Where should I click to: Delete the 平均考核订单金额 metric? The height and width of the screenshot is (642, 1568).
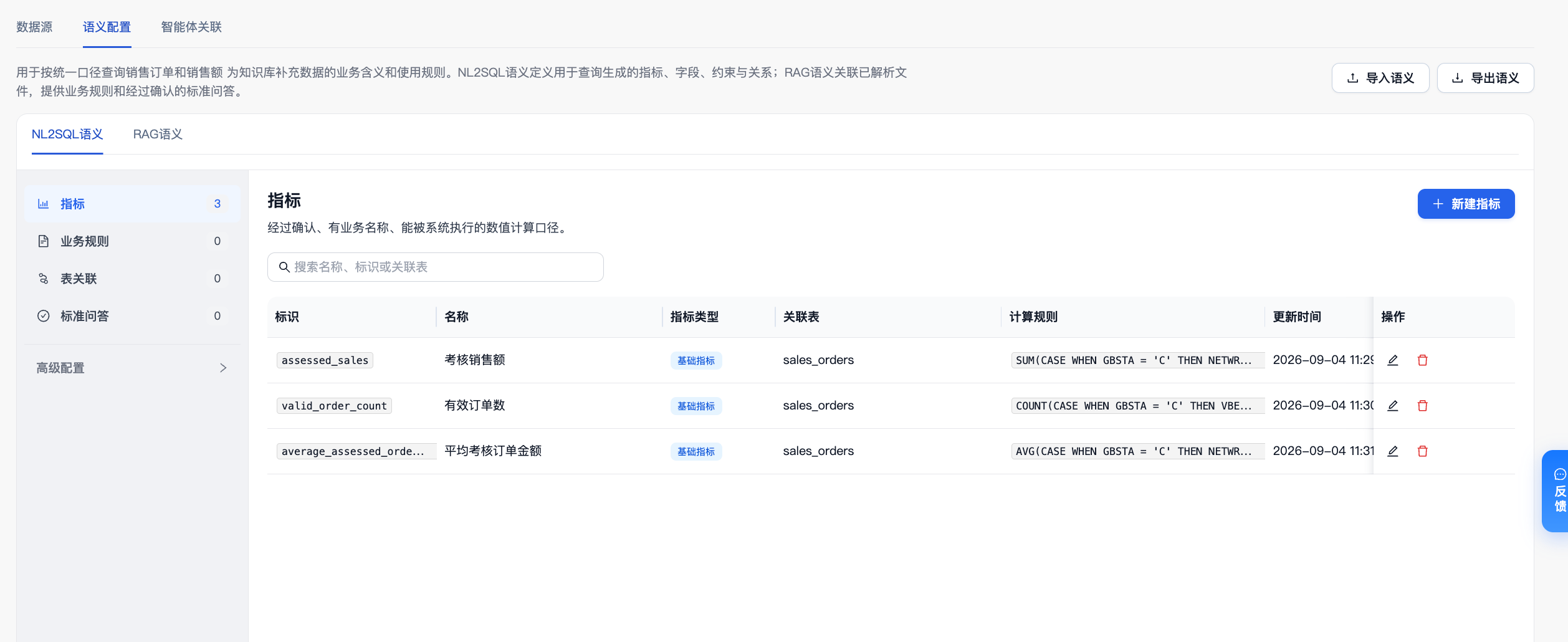point(1423,451)
